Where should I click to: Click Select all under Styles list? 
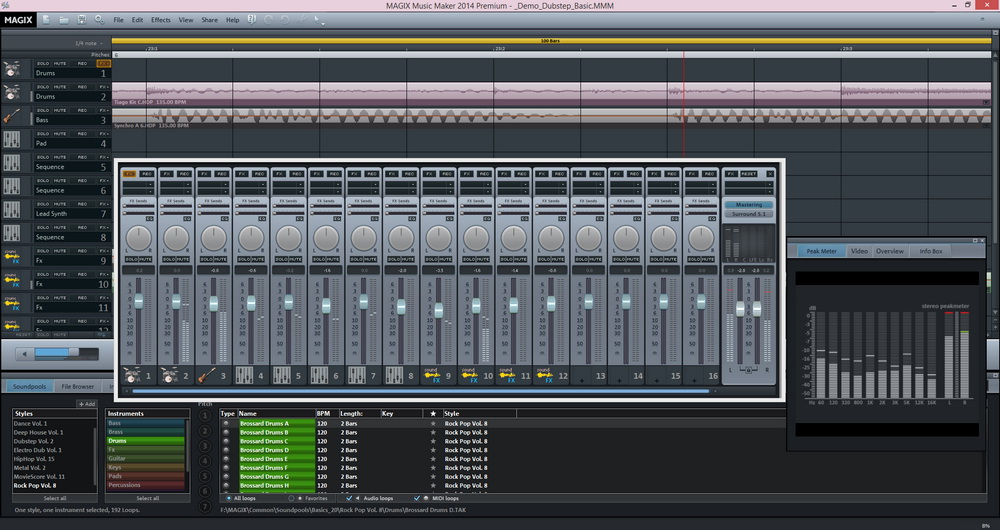(x=55, y=498)
